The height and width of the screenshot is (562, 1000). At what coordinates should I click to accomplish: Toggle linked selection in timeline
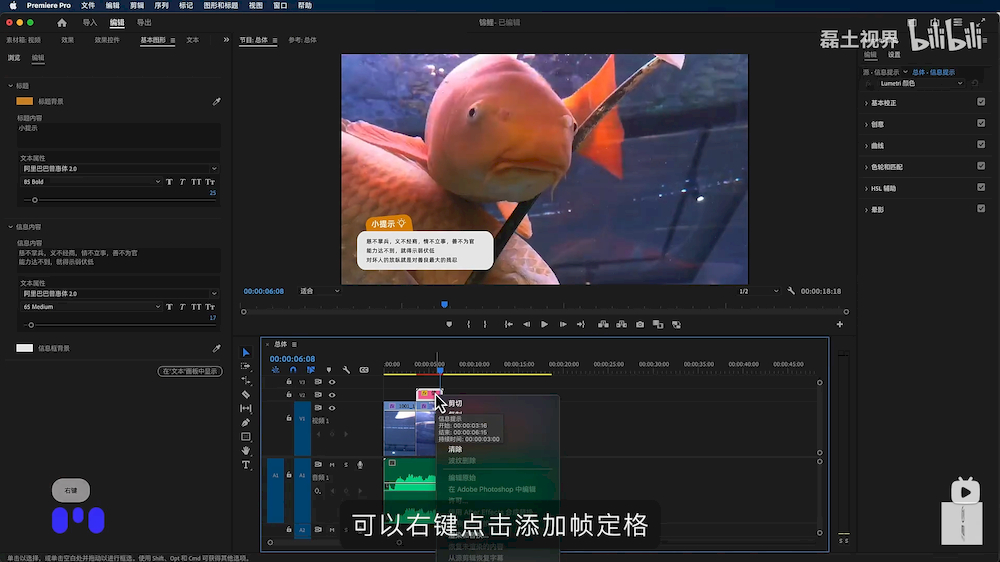pyautogui.click(x=311, y=370)
